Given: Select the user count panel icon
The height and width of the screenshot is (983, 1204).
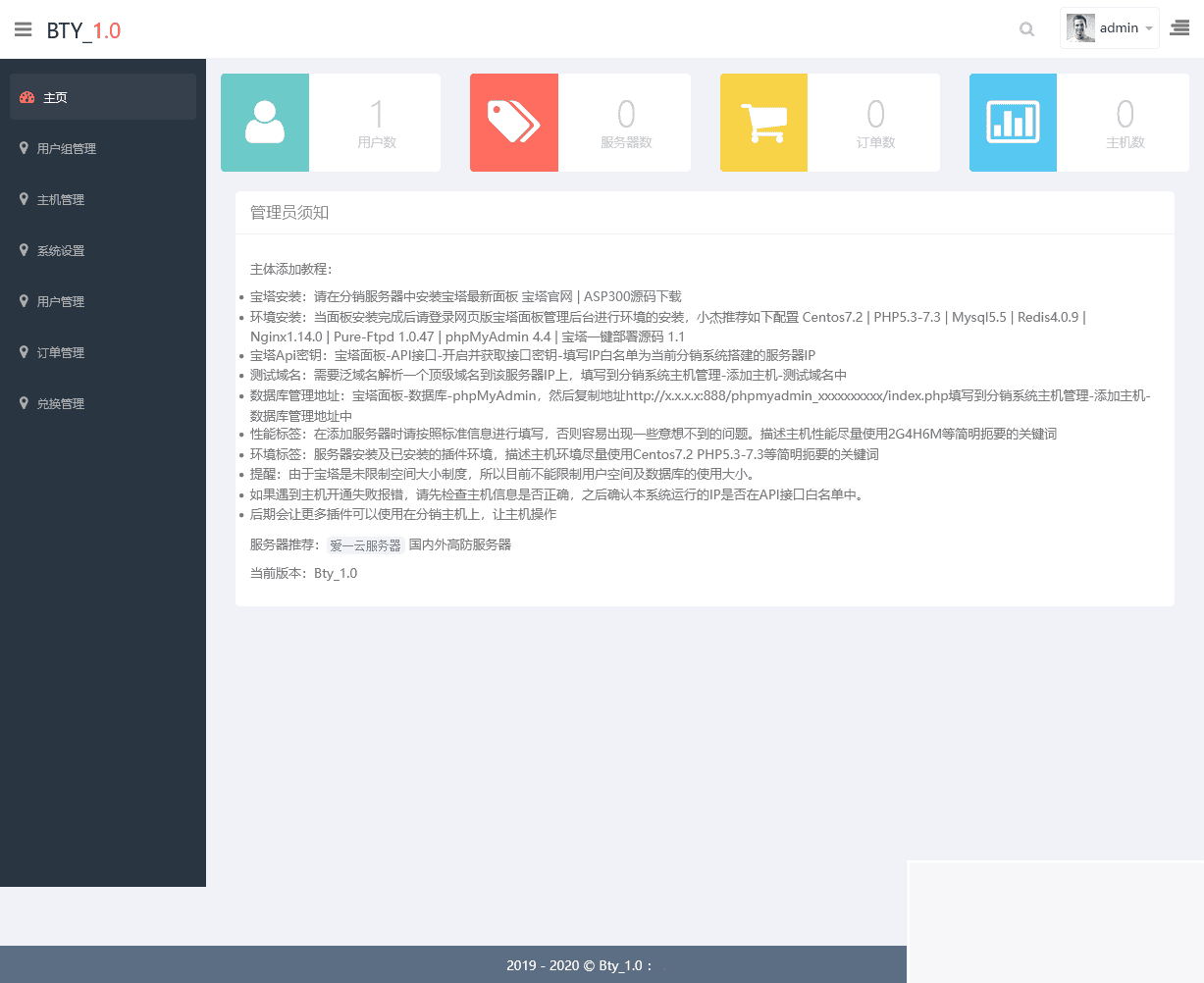Looking at the screenshot, I should click(264, 122).
